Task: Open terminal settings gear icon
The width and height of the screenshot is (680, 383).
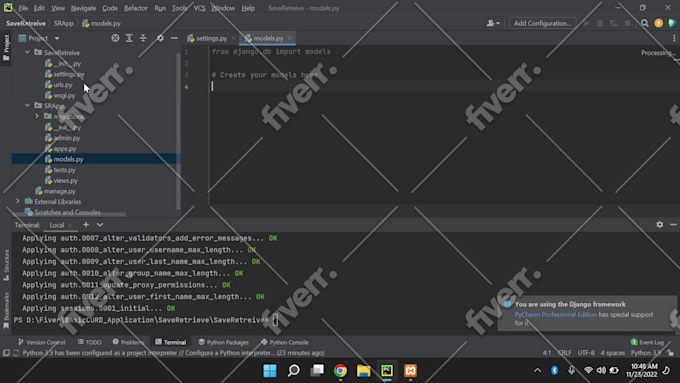Action: (x=660, y=225)
